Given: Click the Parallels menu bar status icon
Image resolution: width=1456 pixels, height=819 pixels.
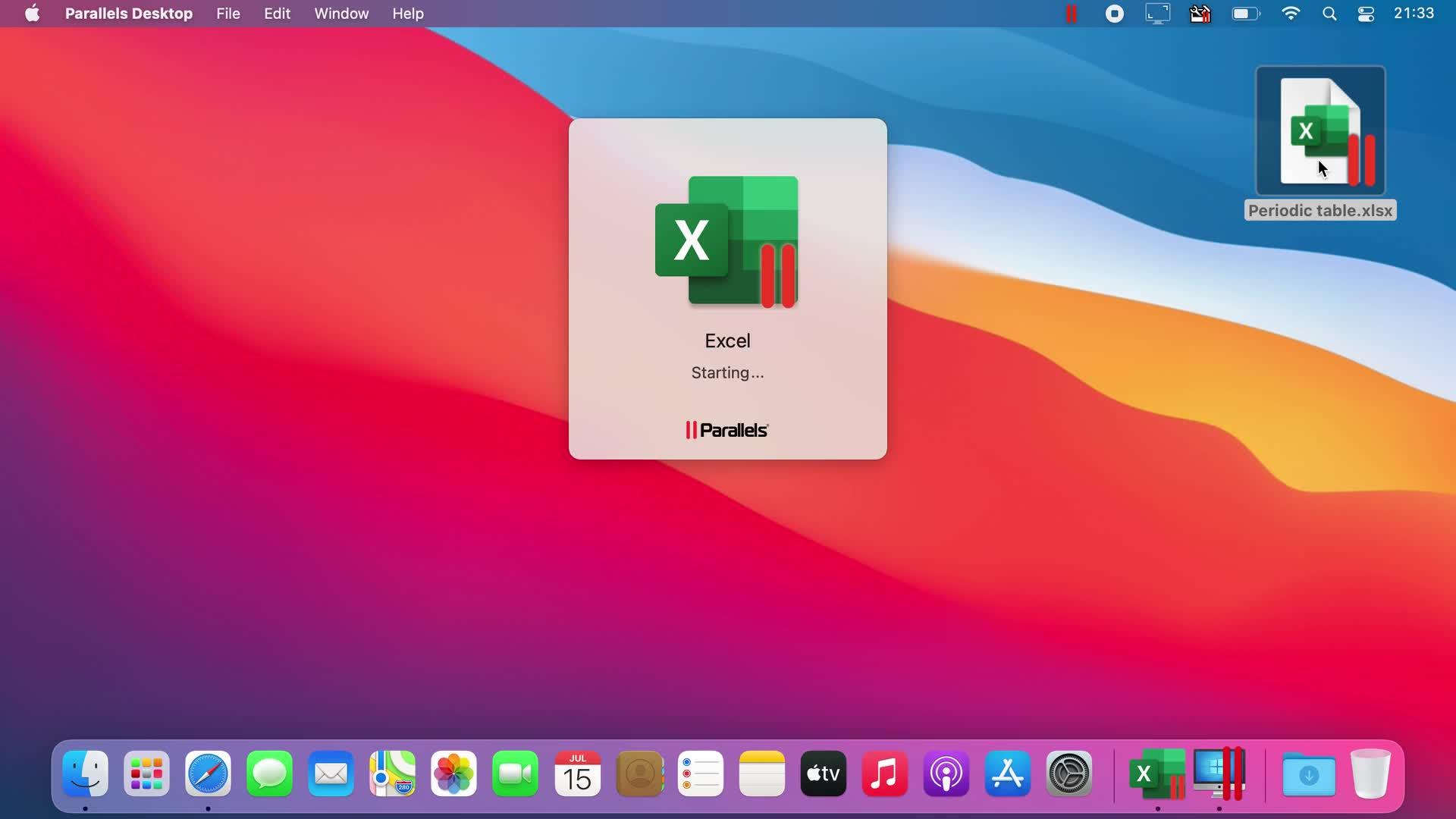Looking at the screenshot, I should [1072, 14].
